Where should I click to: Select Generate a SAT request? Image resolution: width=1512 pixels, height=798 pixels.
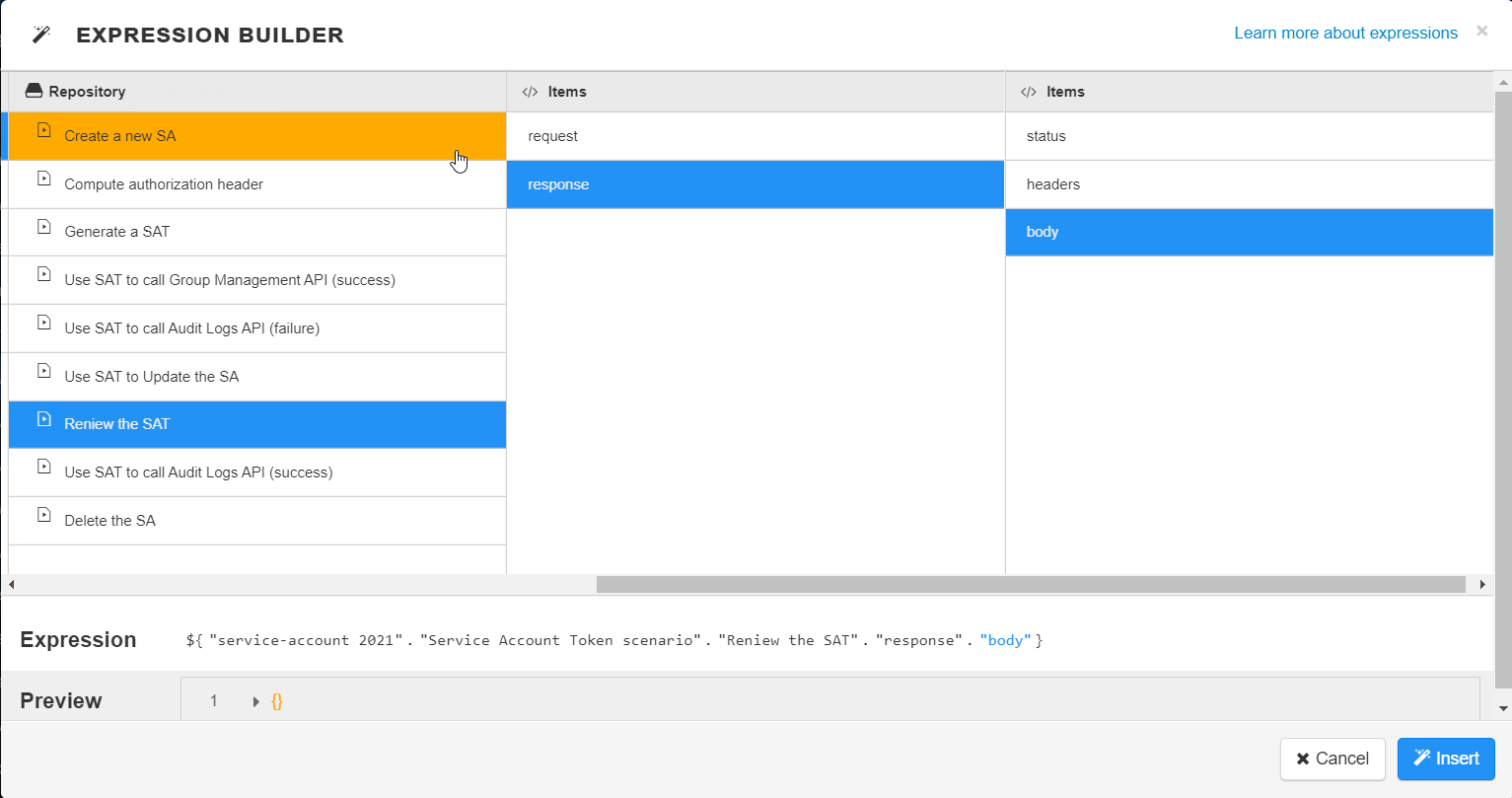(x=257, y=232)
